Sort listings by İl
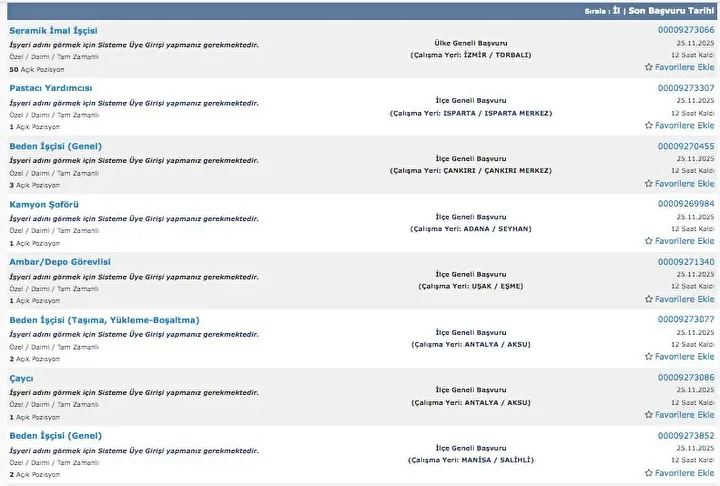The width and height of the screenshot is (720, 486). (616, 9)
